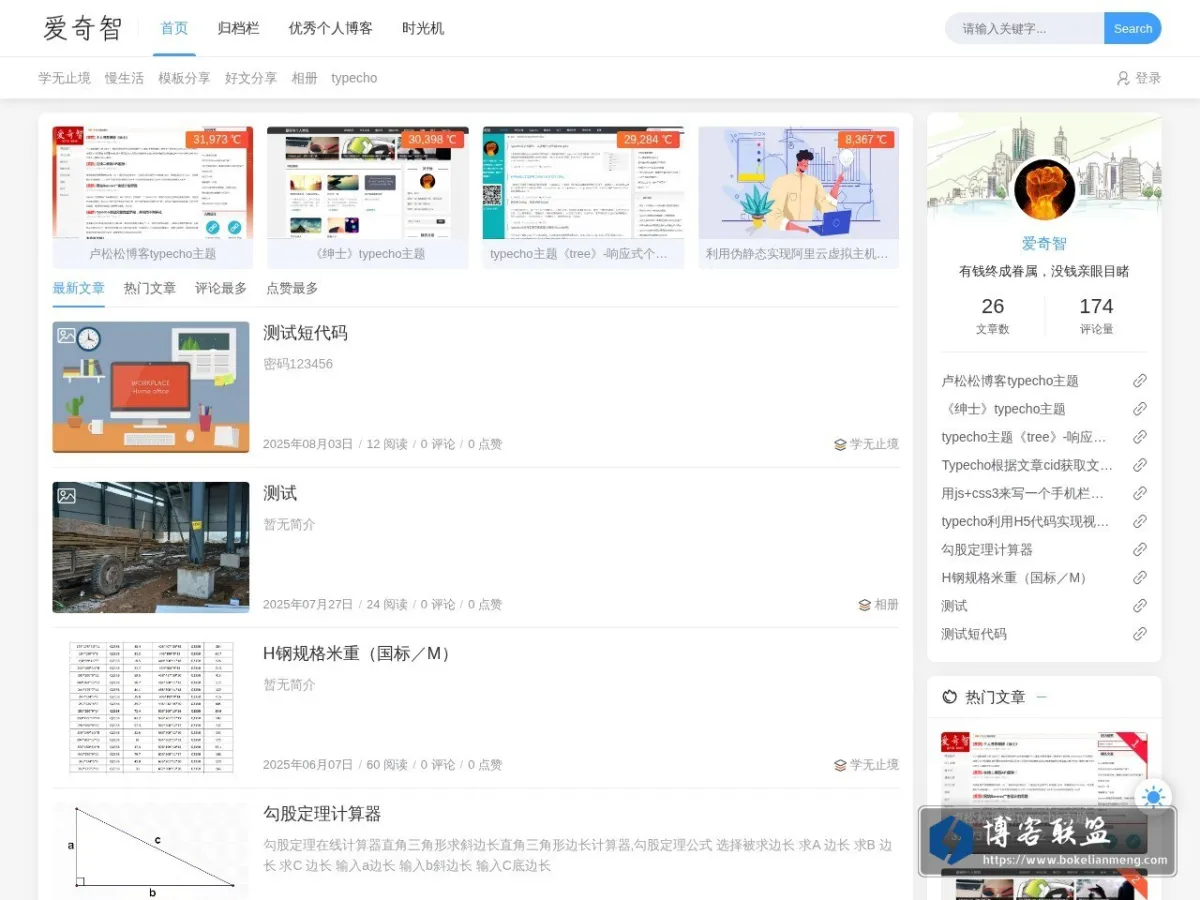
Task: Click the 174 评论量 counter
Action: 1096,315
